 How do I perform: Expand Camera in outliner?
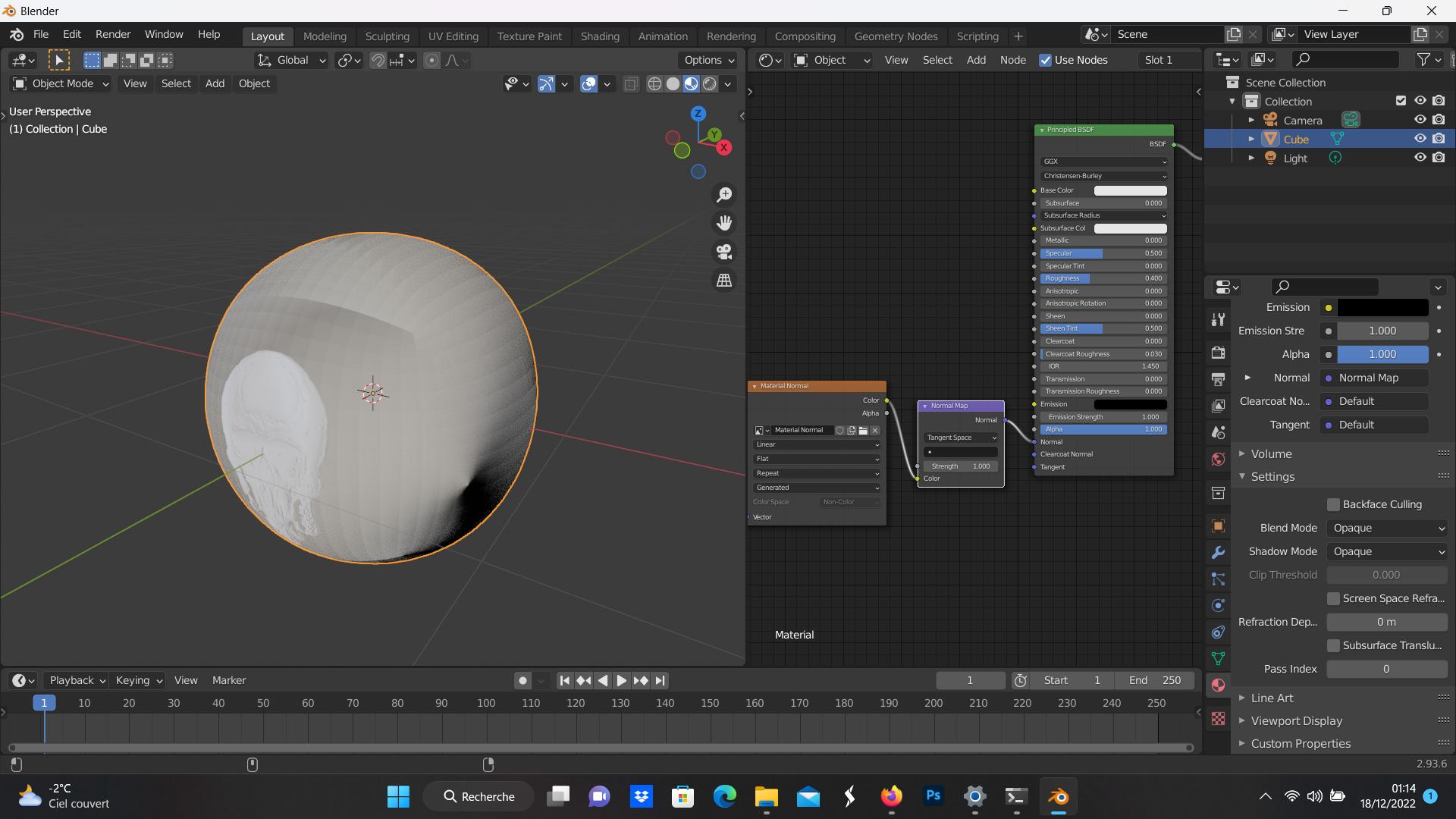point(1251,121)
